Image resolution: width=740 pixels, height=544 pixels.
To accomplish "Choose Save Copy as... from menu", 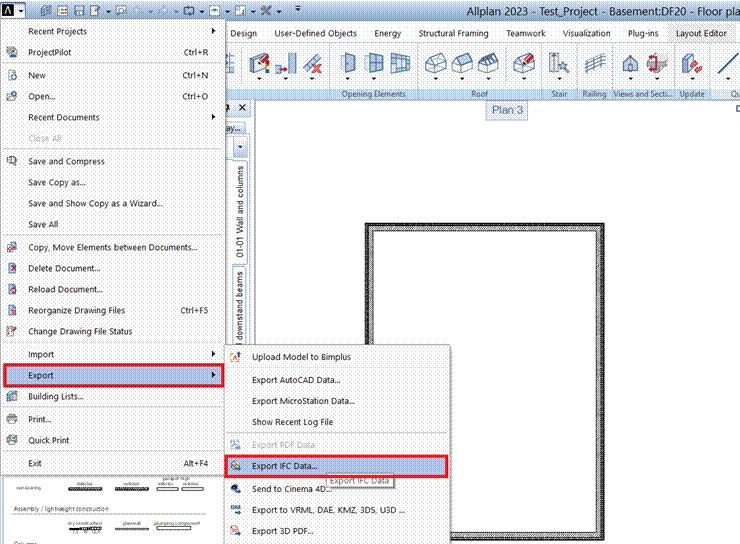I will pyautogui.click(x=57, y=182).
